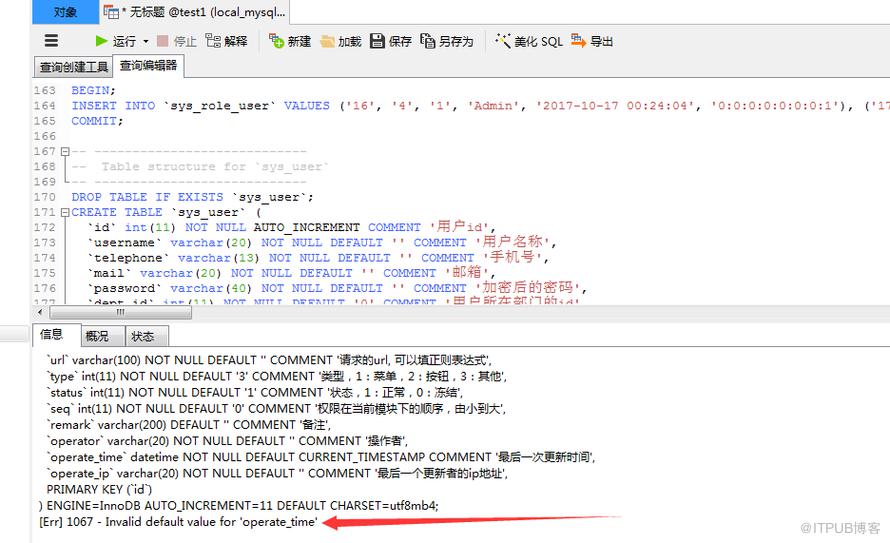
Task: Switch to Query Editor (查询编辑器) tab
Action: 148,66
